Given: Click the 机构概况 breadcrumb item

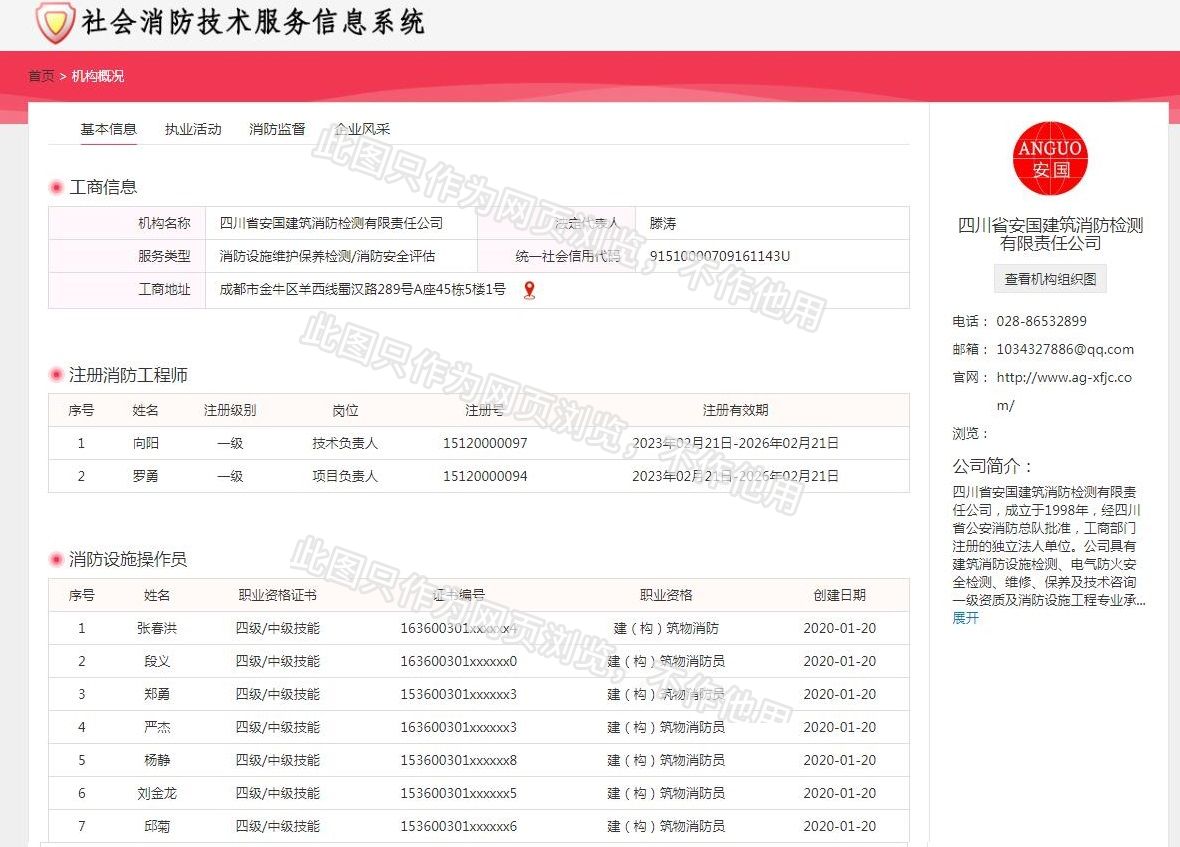Looking at the screenshot, I should point(98,76).
